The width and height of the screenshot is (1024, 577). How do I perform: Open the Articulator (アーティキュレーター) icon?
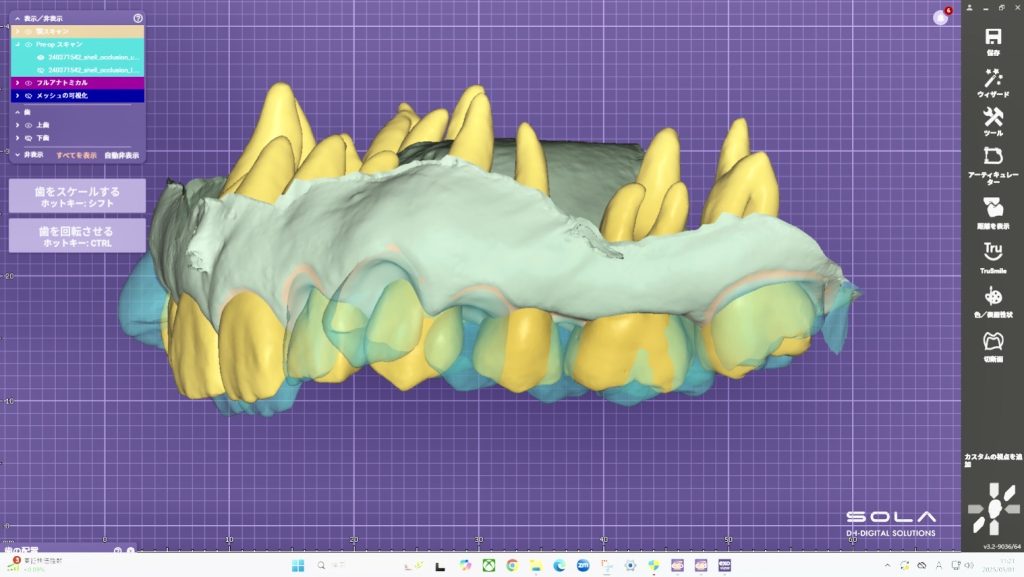(993, 159)
